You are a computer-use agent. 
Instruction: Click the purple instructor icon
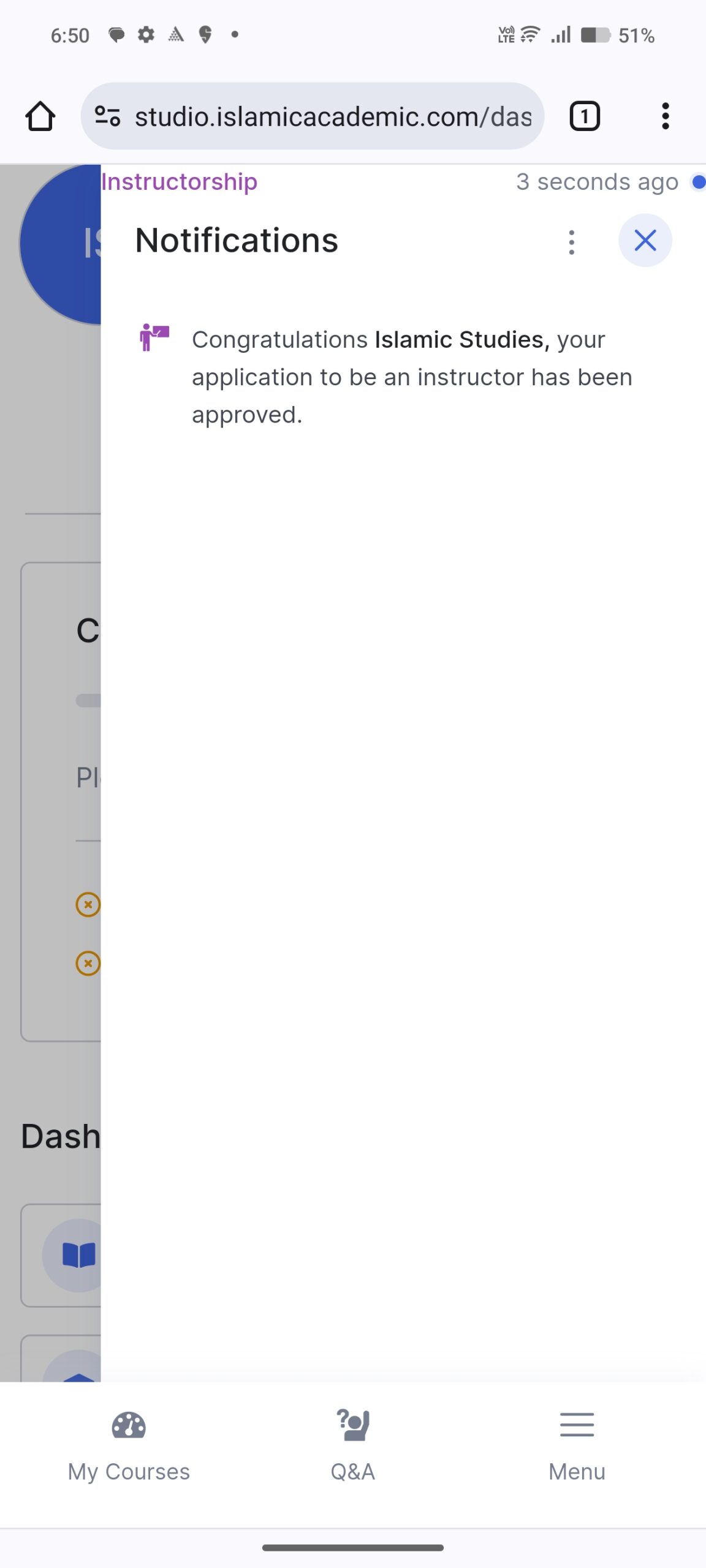pyautogui.click(x=154, y=337)
